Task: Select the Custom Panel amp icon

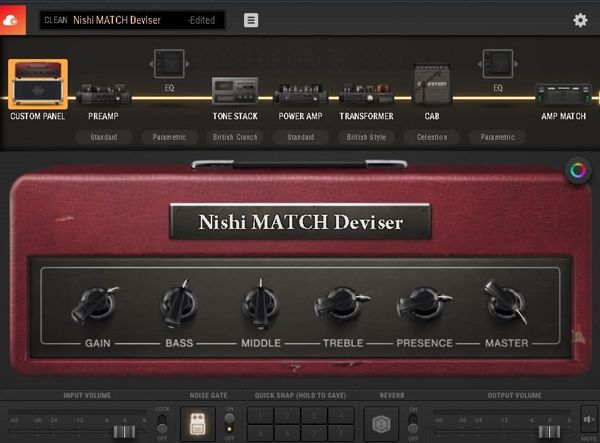Action: [x=38, y=84]
